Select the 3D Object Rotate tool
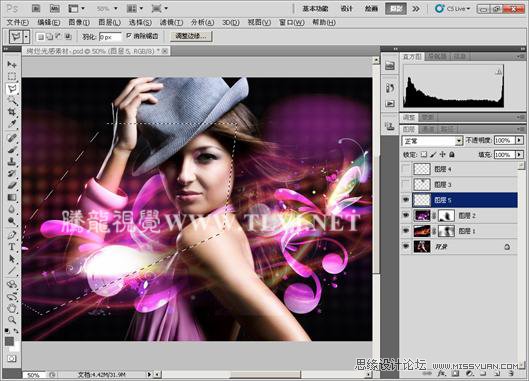529x381 pixels. (x=12, y=284)
